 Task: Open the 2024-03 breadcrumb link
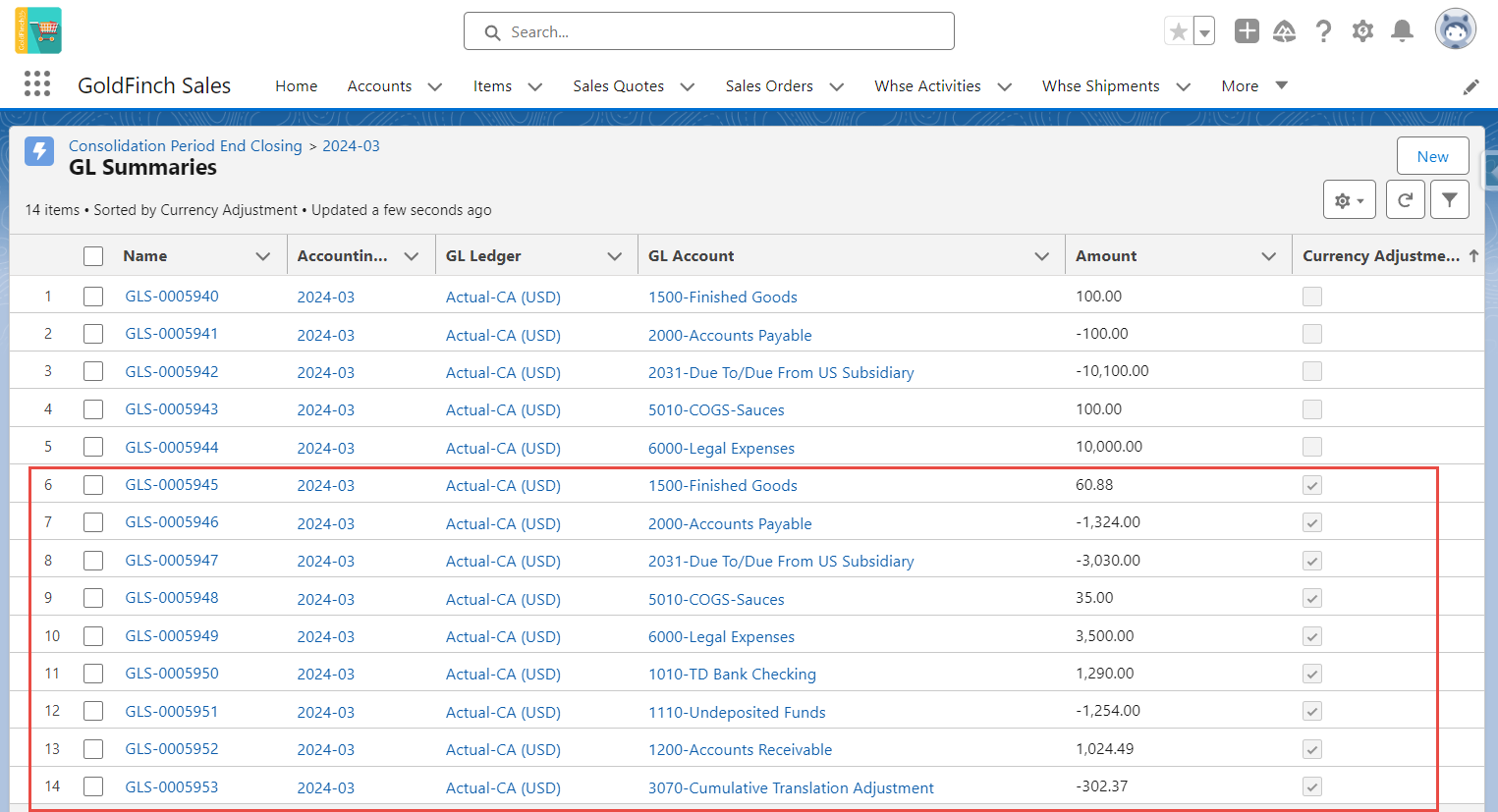[351, 145]
